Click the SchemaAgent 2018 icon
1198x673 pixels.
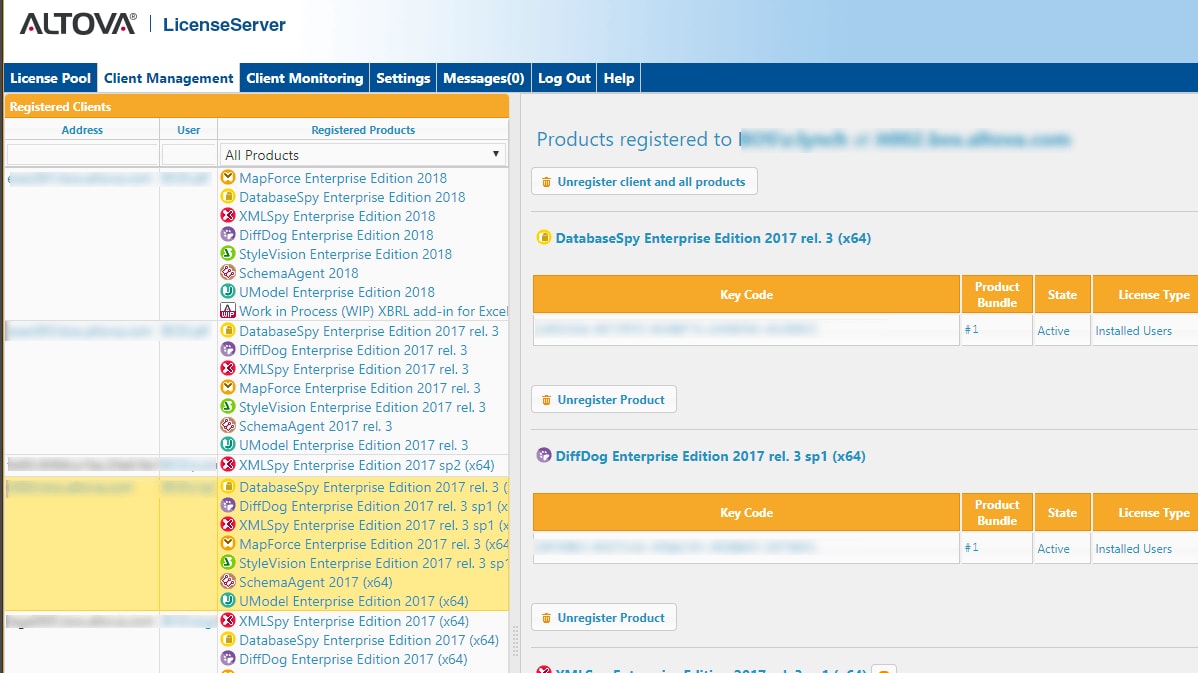coord(228,272)
